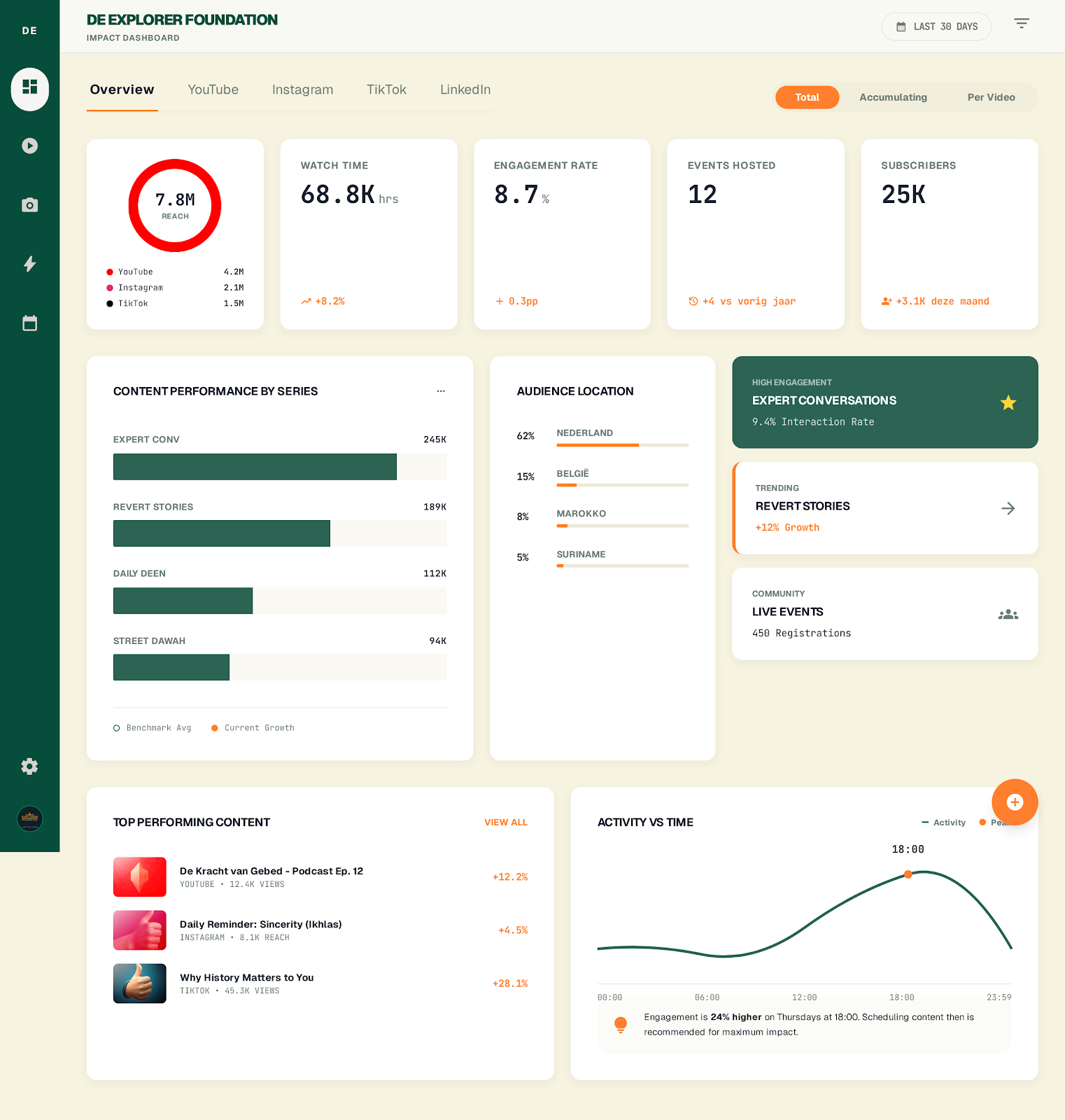Open the Live Events community card
Screen dimensions: 1065x1120
point(885,614)
